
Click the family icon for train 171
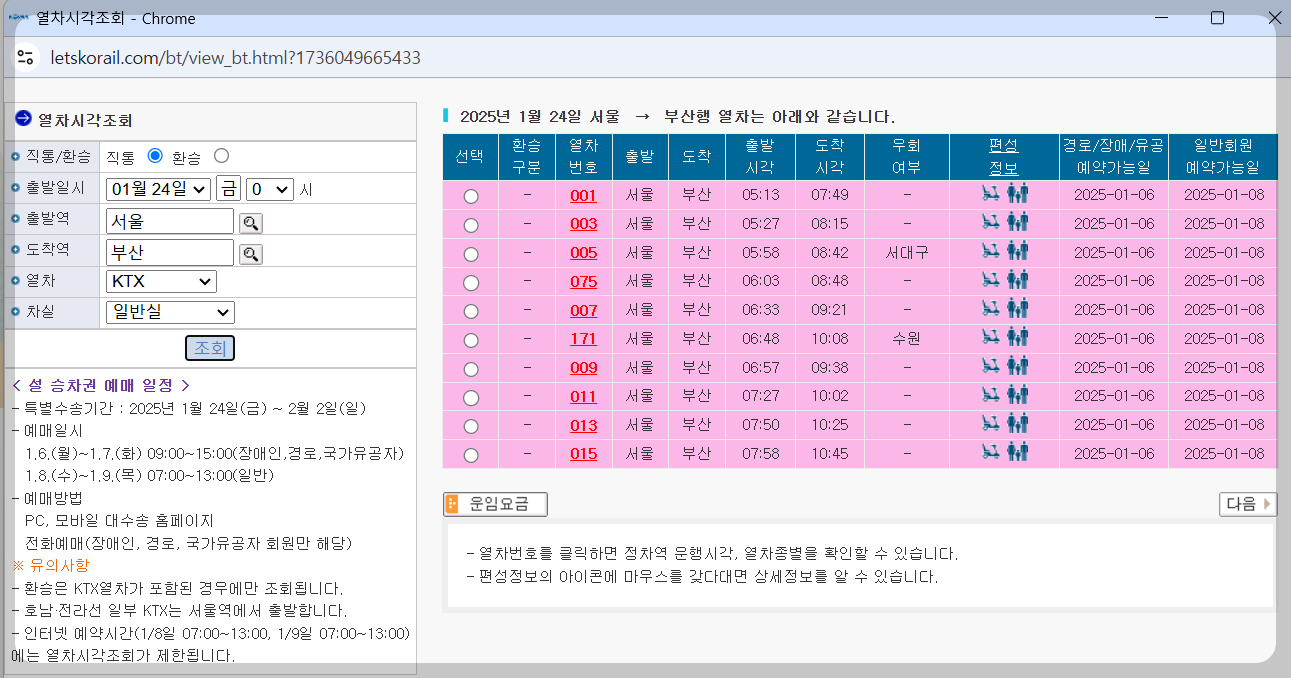[1017, 337]
